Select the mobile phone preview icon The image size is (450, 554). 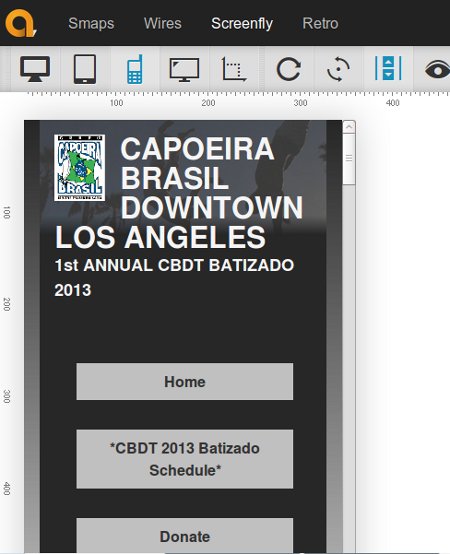(x=135, y=69)
